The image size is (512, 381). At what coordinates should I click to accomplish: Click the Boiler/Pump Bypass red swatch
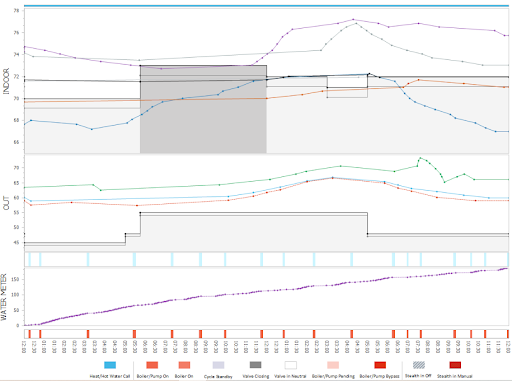(380, 365)
